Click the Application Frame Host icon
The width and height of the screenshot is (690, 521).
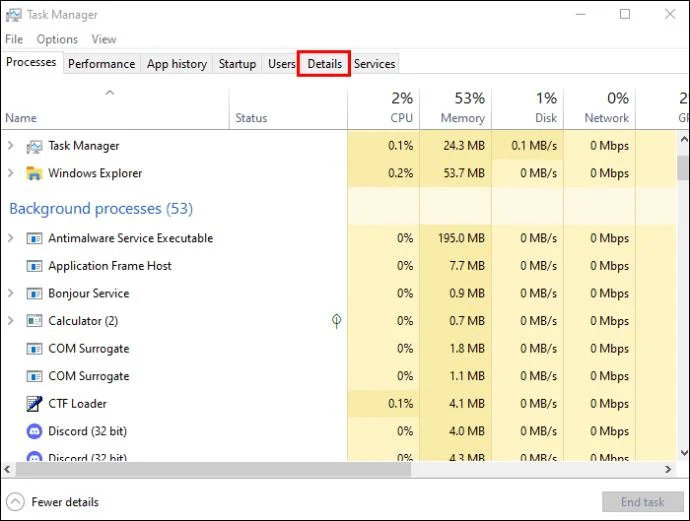tap(34, 266)
